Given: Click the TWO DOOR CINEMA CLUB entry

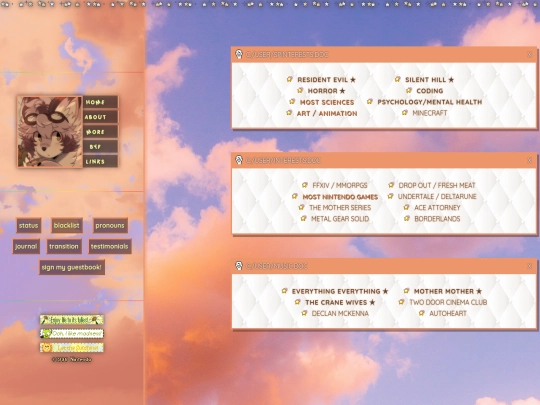Looking at the screenshot, I should [448, 302].
